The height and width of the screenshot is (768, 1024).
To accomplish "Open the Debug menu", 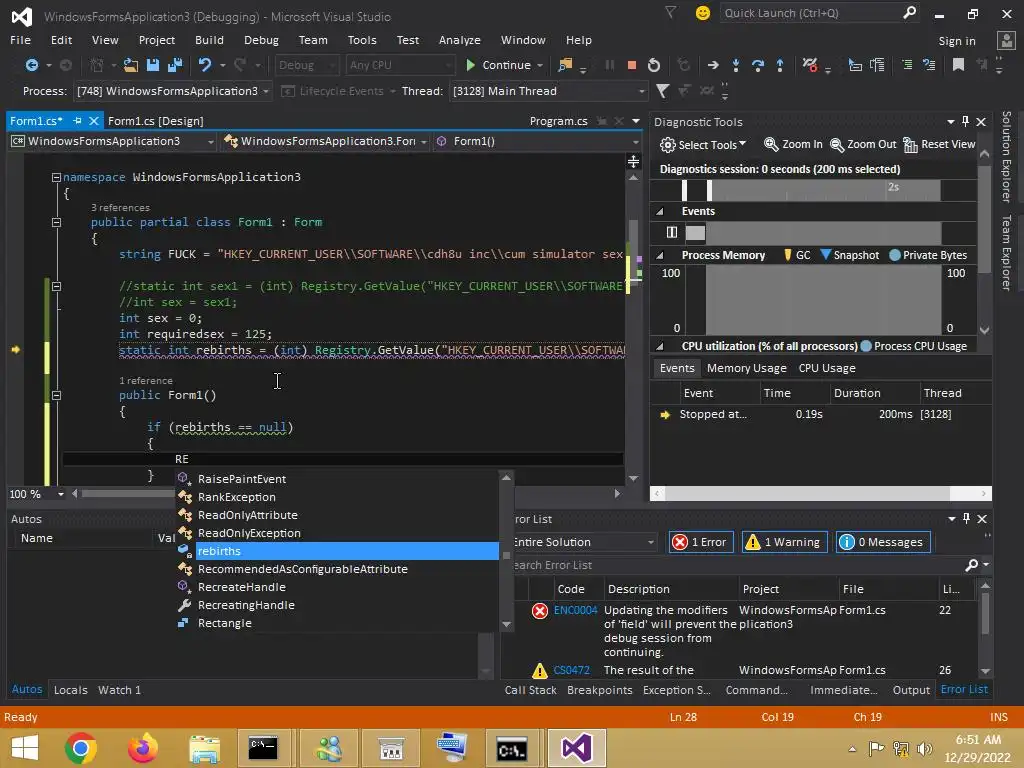I will (261, 40).
